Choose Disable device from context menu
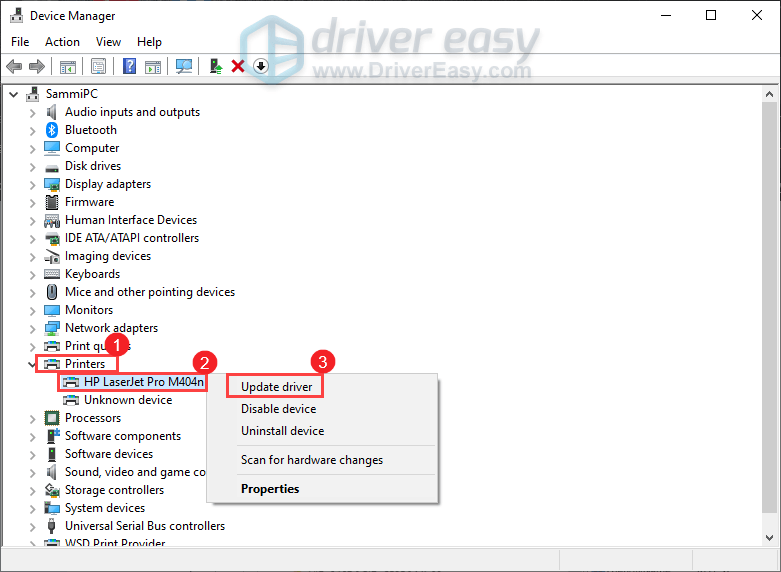This screenshot has width=781, height=572. point(278,409)
